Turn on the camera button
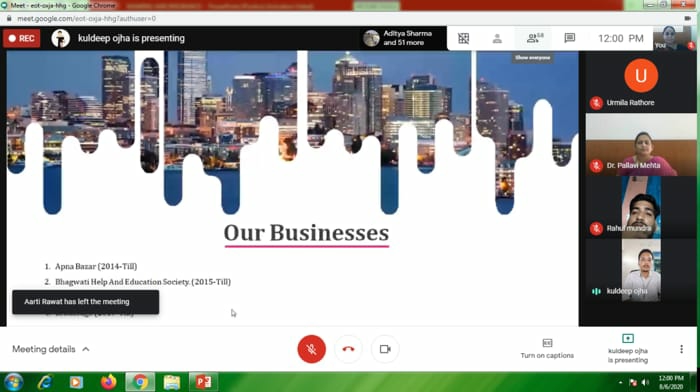The height and width of the screenshot is (392, 700). pos(385,349)
